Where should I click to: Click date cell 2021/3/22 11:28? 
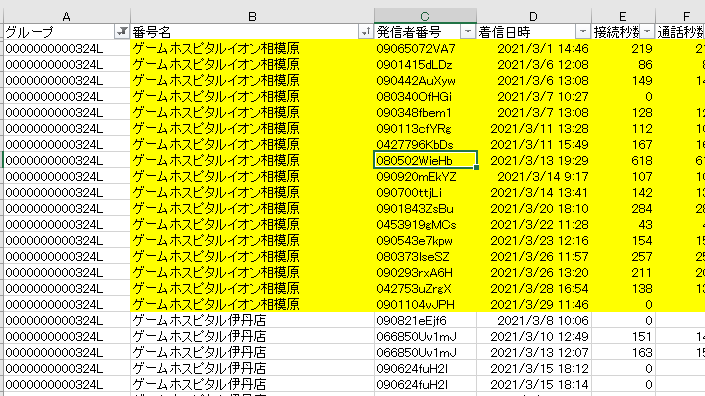[534, 224]
